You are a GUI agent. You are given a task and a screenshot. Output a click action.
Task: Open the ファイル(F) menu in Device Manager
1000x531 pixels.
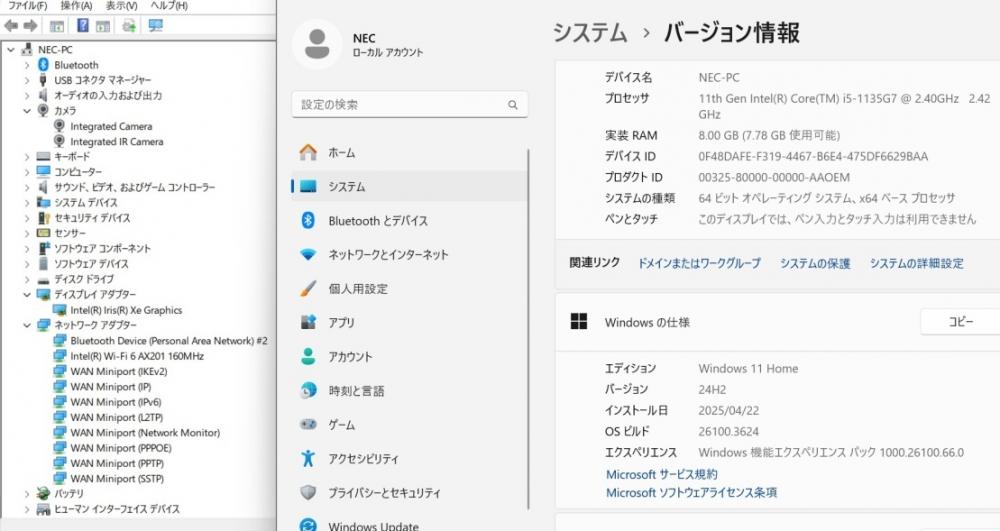27,5
